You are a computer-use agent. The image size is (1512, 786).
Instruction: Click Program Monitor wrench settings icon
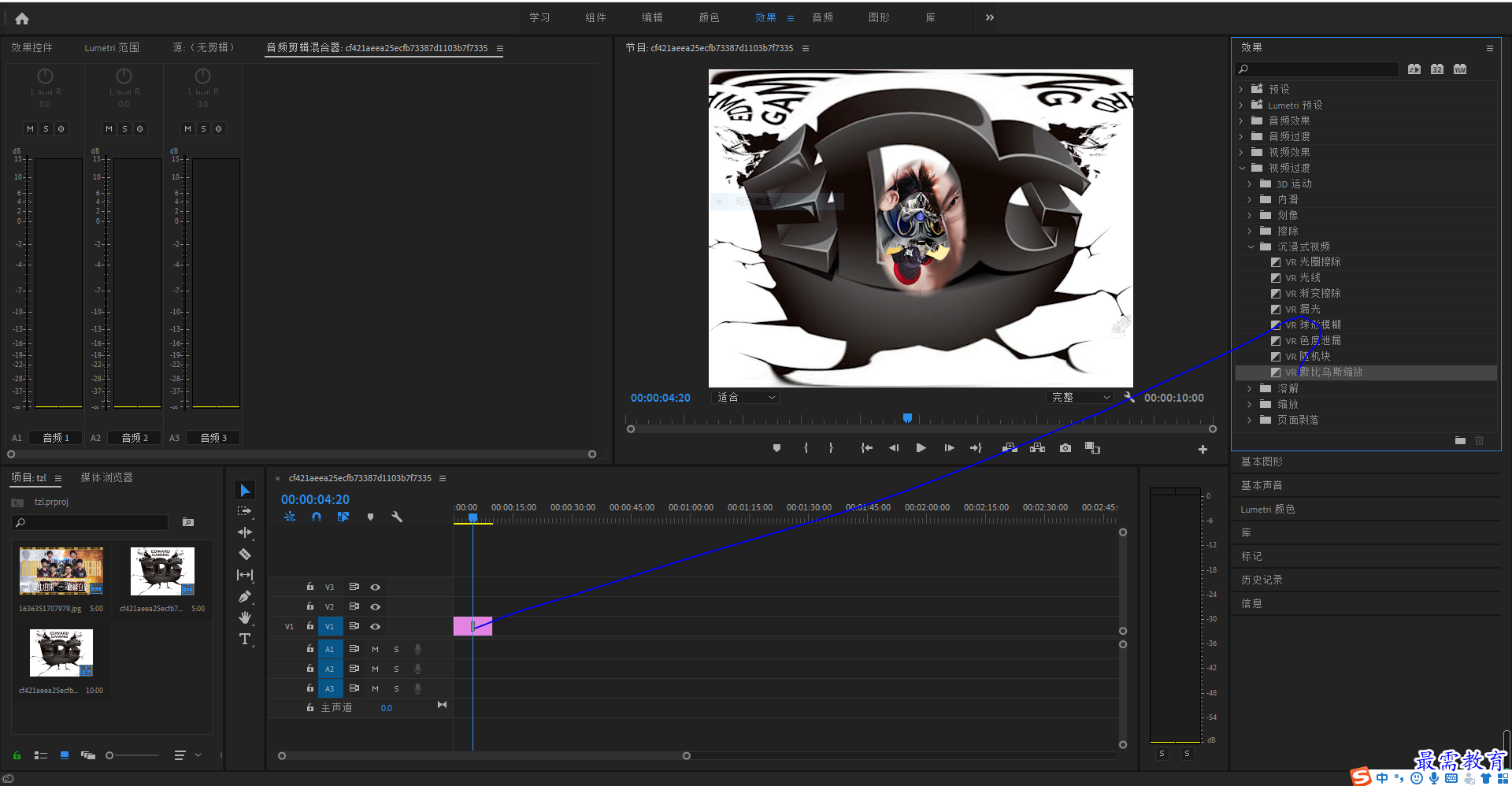1129,398
